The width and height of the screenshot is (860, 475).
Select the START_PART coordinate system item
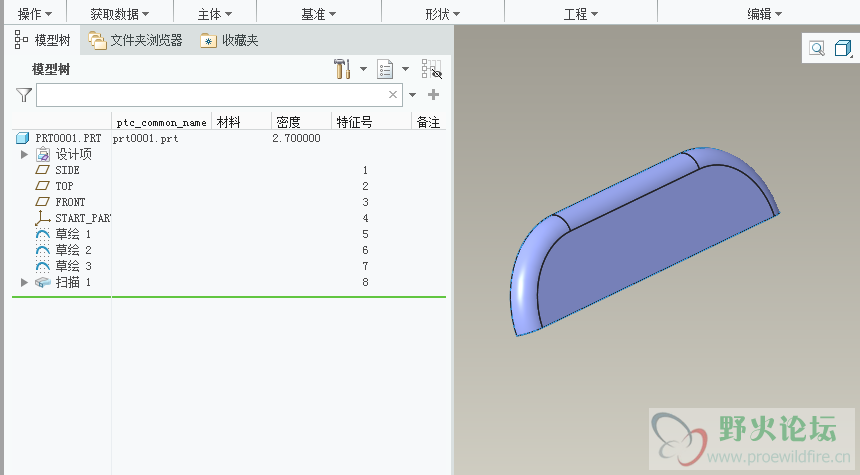[x=80, y=218]
